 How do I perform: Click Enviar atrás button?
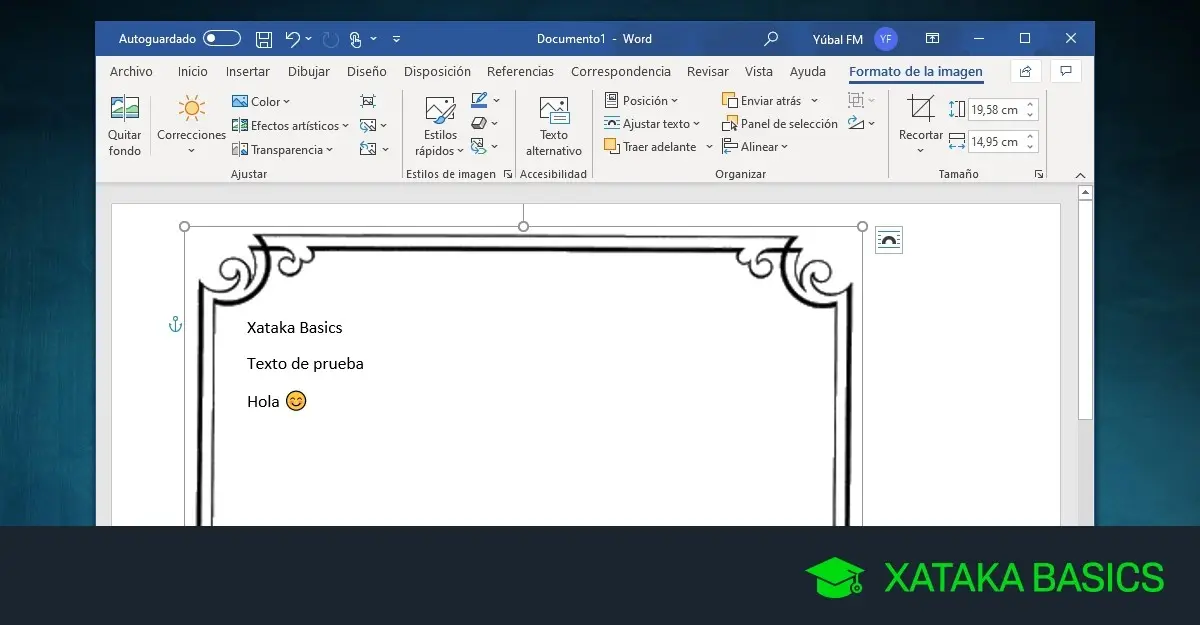coord(762,101)
